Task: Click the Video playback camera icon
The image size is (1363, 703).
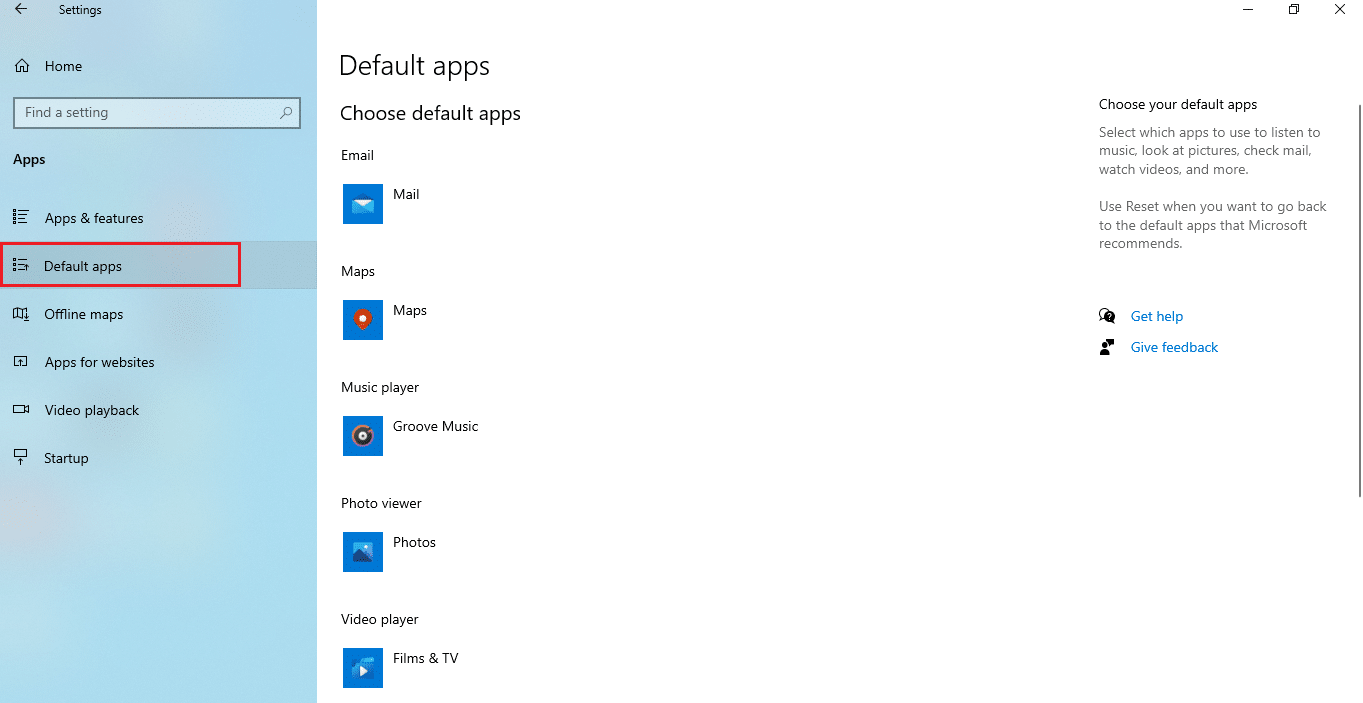Action: pos(21,410)
